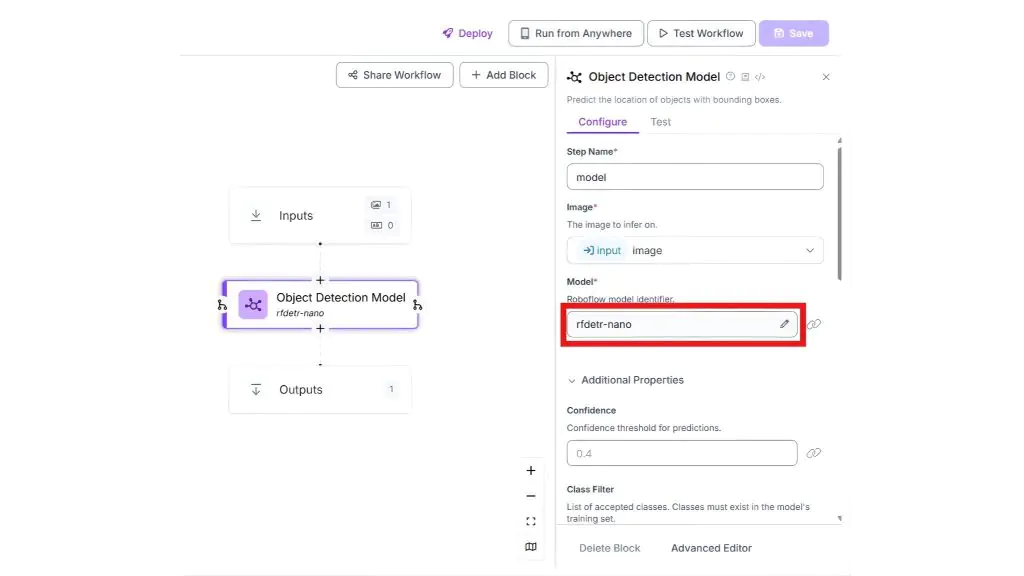Click the link icon beside Confidence field
The height and width of the screenshot is (576, 1024).
814,453
